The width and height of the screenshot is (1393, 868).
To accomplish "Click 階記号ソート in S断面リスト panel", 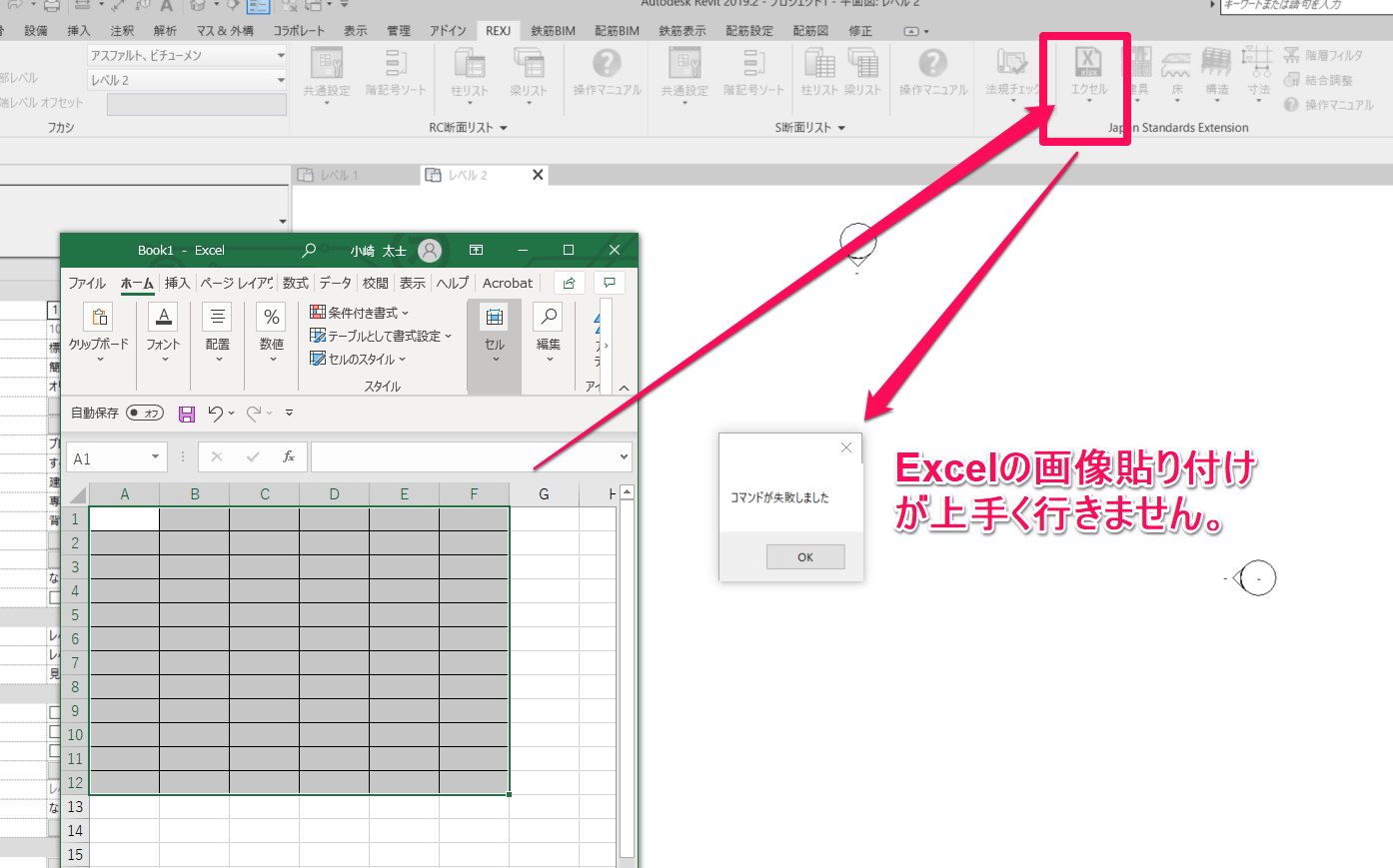I will click(x=754, y=71).
